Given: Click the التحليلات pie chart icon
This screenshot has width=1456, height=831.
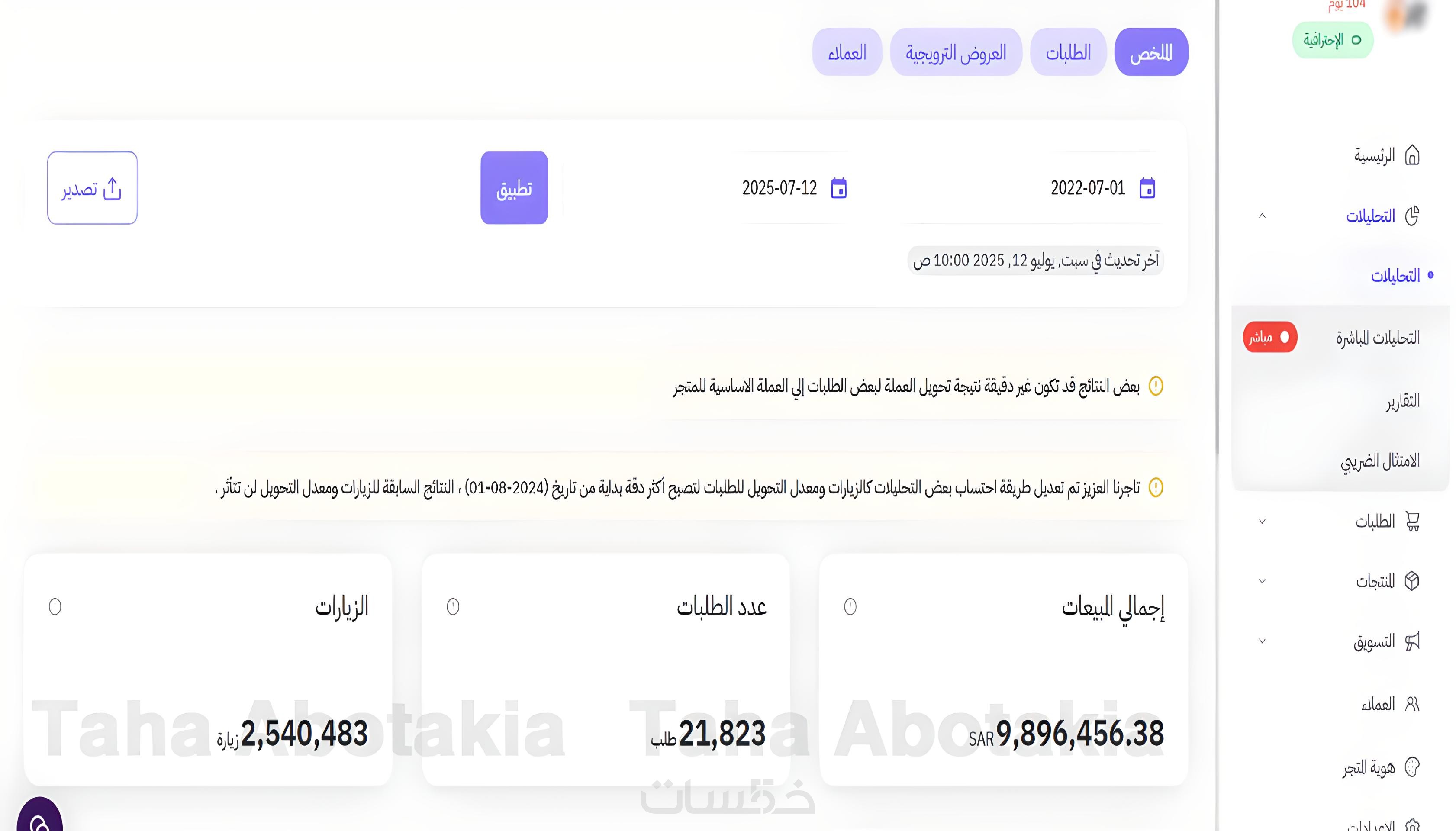Looking at the screenshot, I should [1411, 216].
